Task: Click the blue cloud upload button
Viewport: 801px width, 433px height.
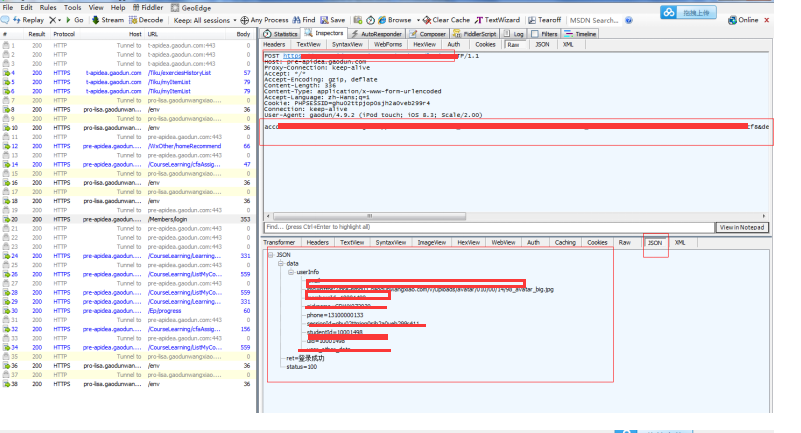Action: [688, 12]
